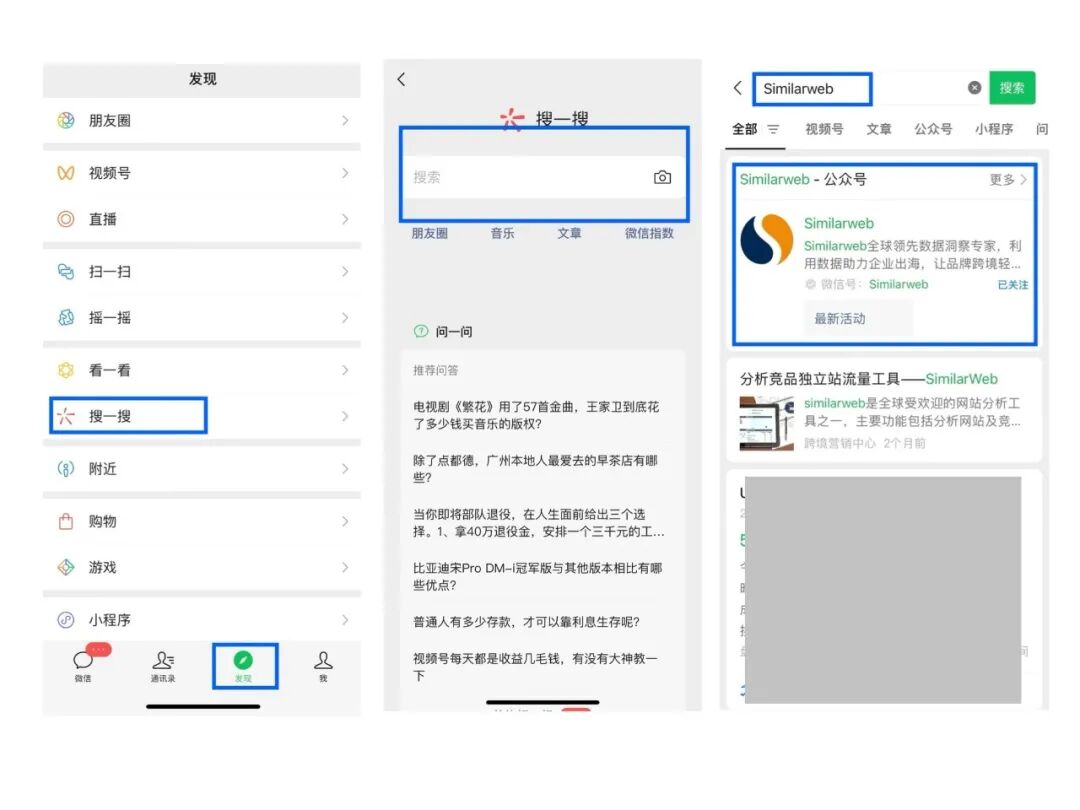Tap the 视频号 Channels butterfly icon

point(65,173)
